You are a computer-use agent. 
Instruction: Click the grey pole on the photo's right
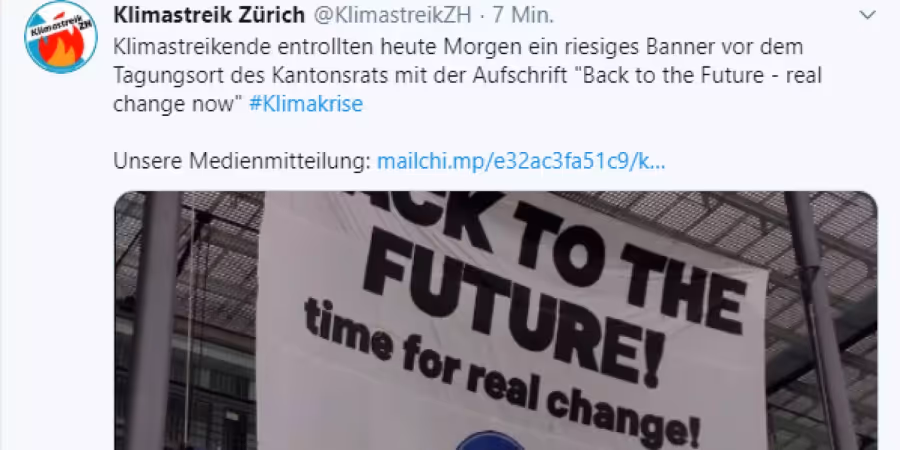[815, 320]
